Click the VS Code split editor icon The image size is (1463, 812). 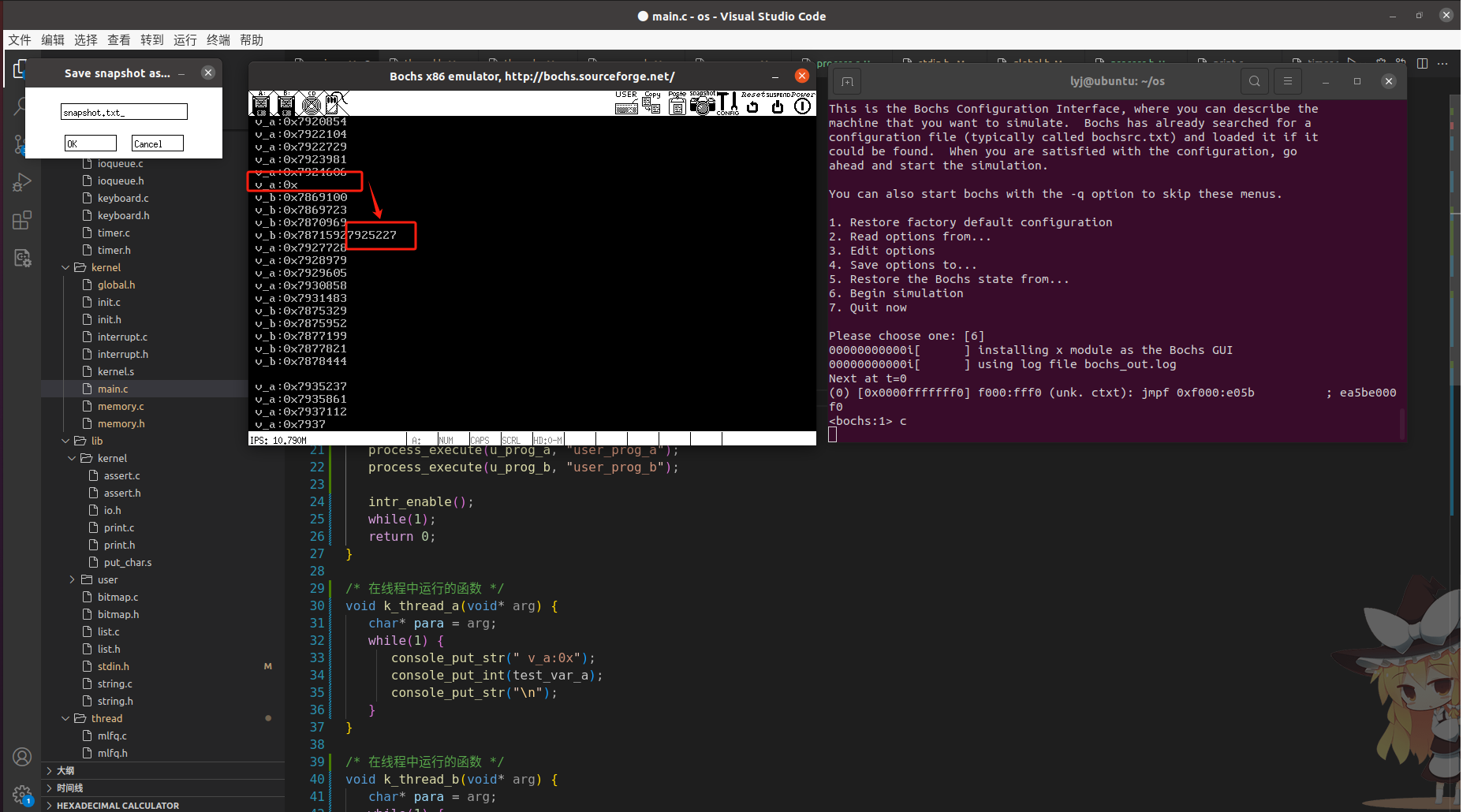(x=1422, y=63)
